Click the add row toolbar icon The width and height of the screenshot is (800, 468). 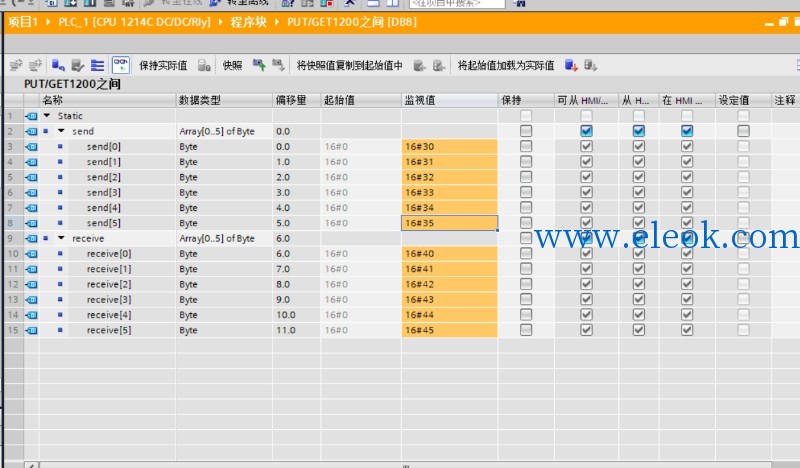pos(35,65)
